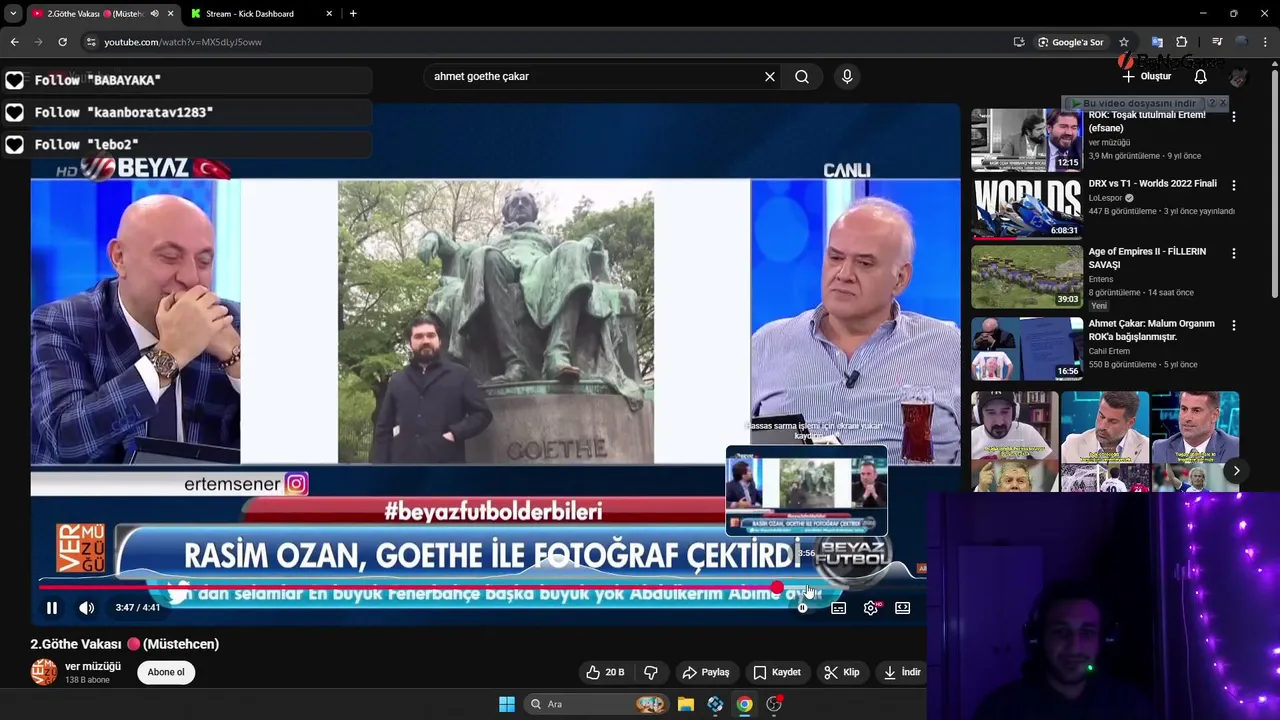
Task: Click taskbar Ara search box
Action: pos(599,704)
